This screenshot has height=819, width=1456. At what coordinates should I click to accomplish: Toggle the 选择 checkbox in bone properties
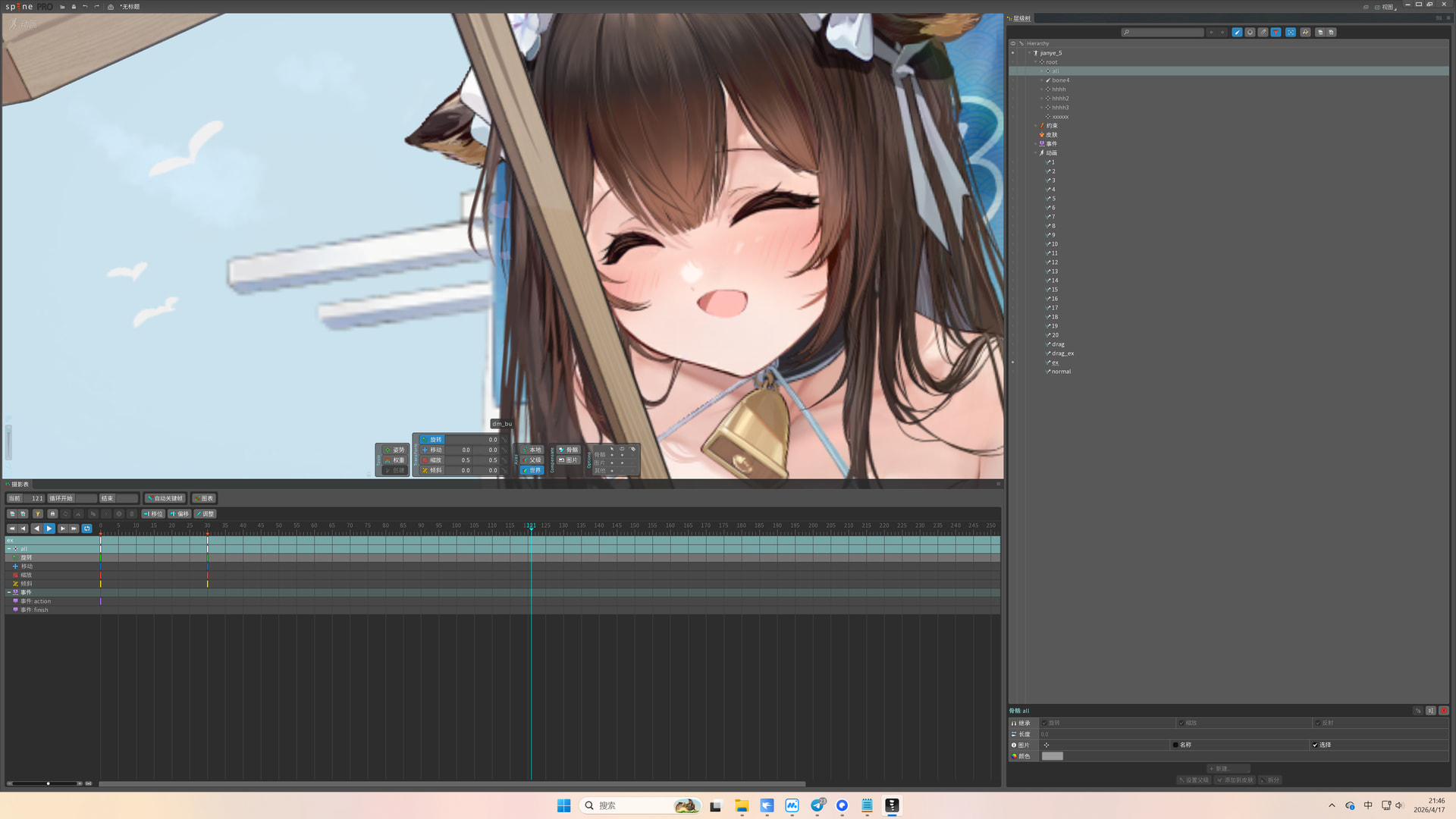(x=1315, y=745)
